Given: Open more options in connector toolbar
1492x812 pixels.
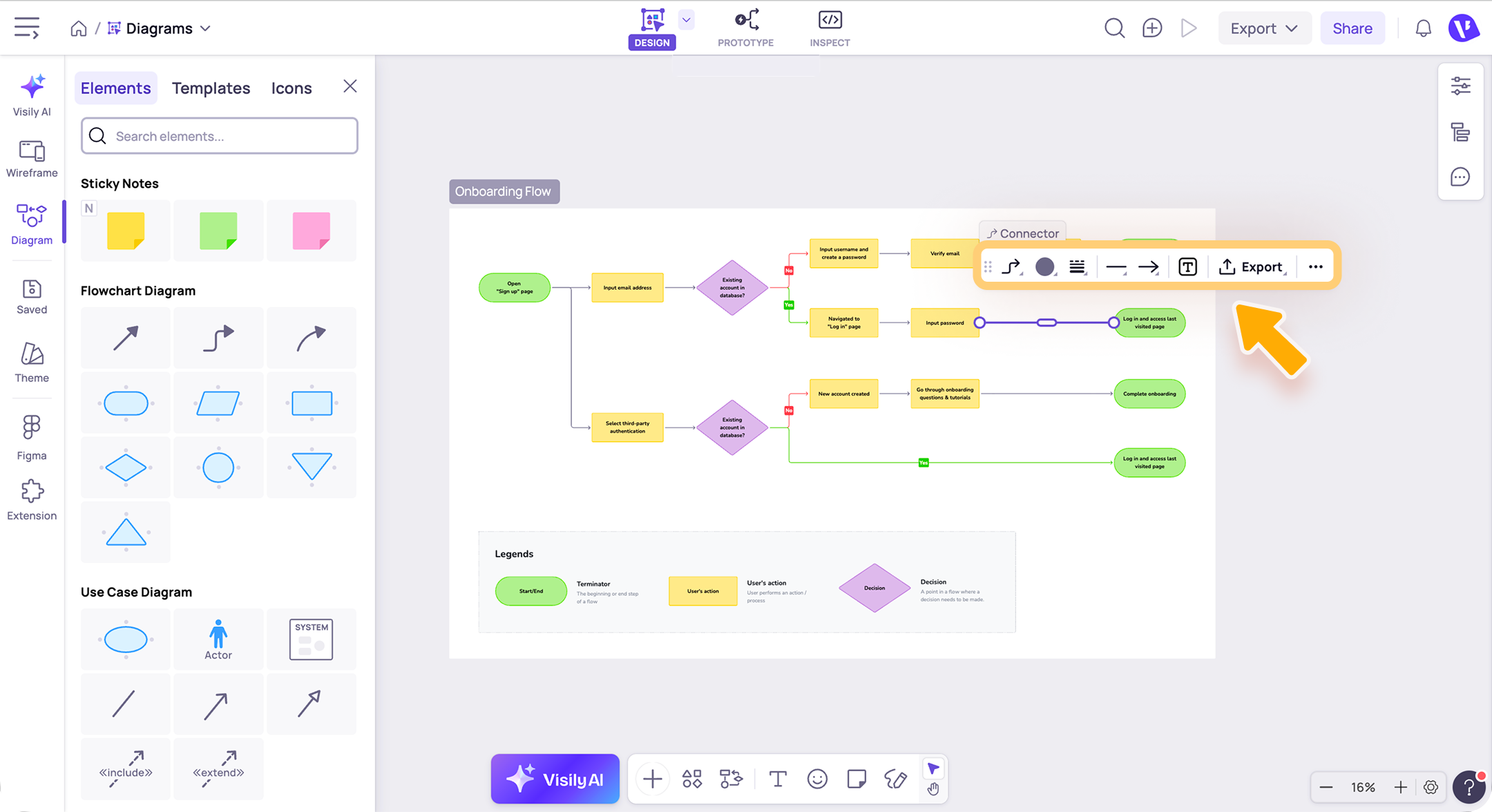Looking at the screenshot, I should tap(1316, 267).
